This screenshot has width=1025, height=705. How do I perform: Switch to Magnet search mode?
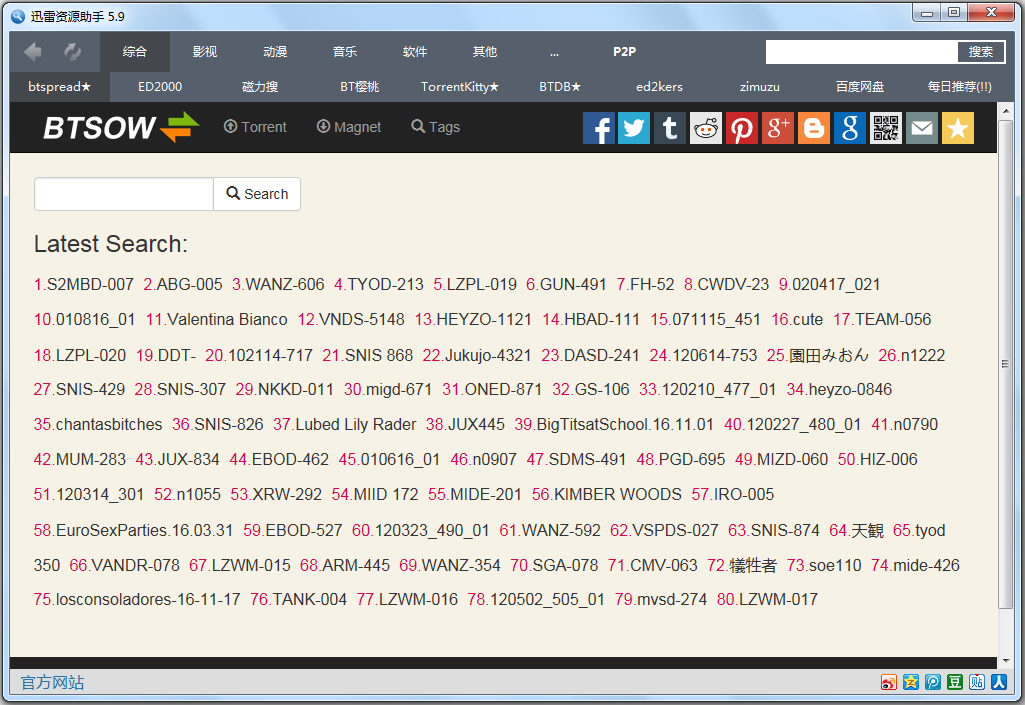pyautogui.click(x=348, y=127)
